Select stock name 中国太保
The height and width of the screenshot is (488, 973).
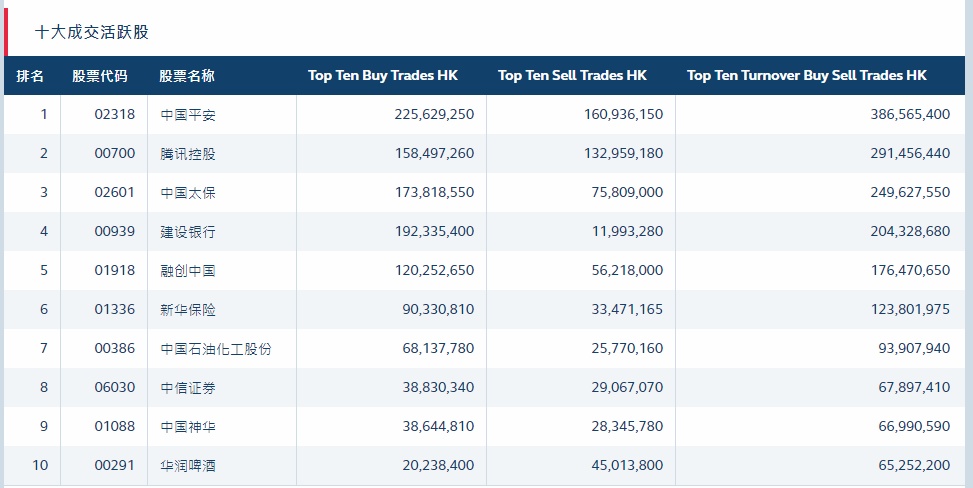(188, 193)
